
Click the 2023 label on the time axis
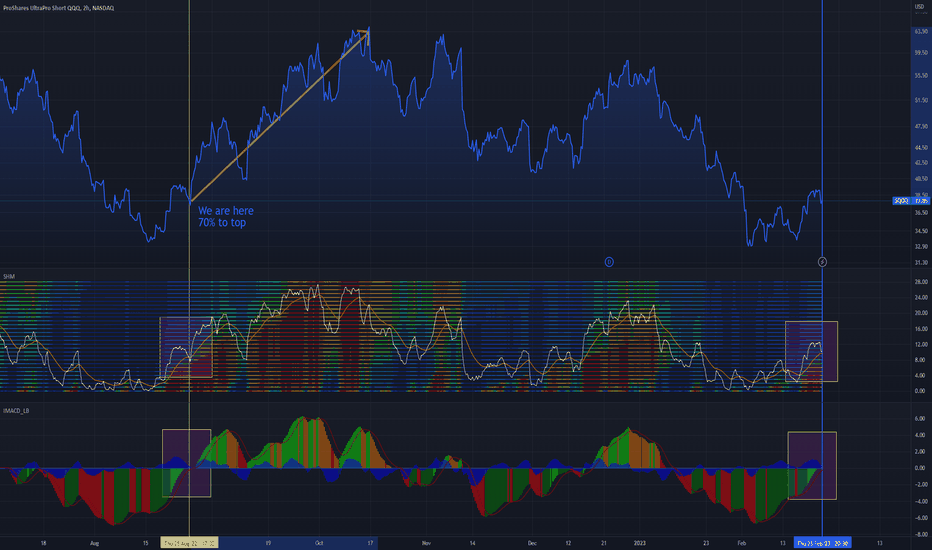[x=640, y=543]
